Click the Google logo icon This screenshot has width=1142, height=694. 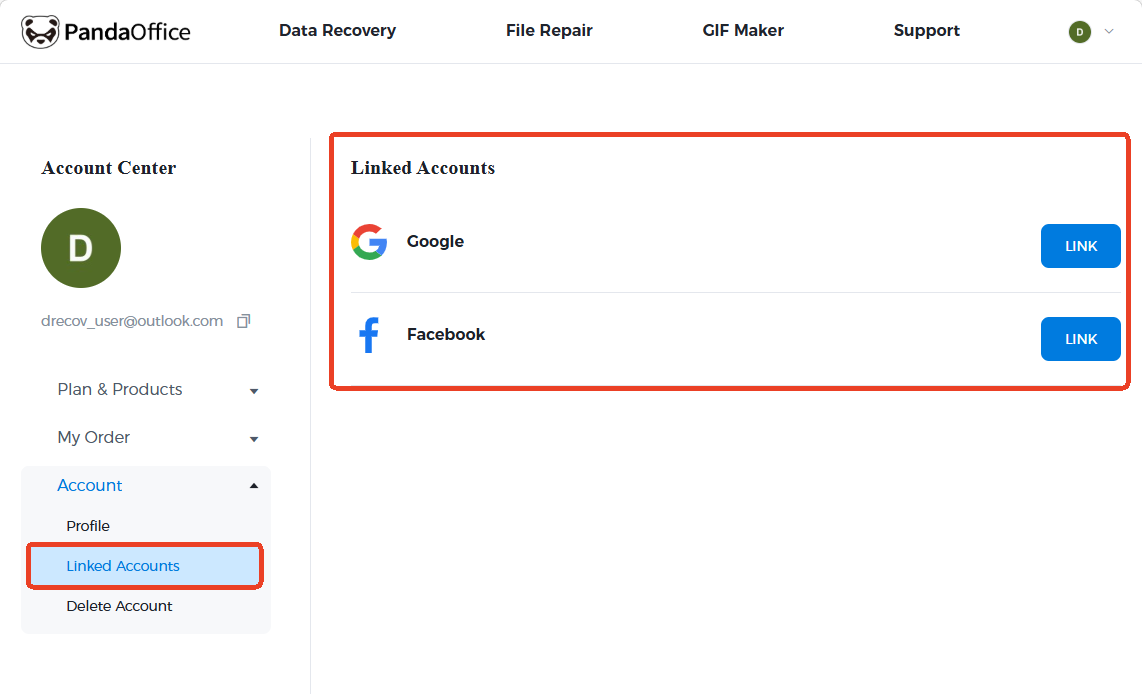coord(369,242)
